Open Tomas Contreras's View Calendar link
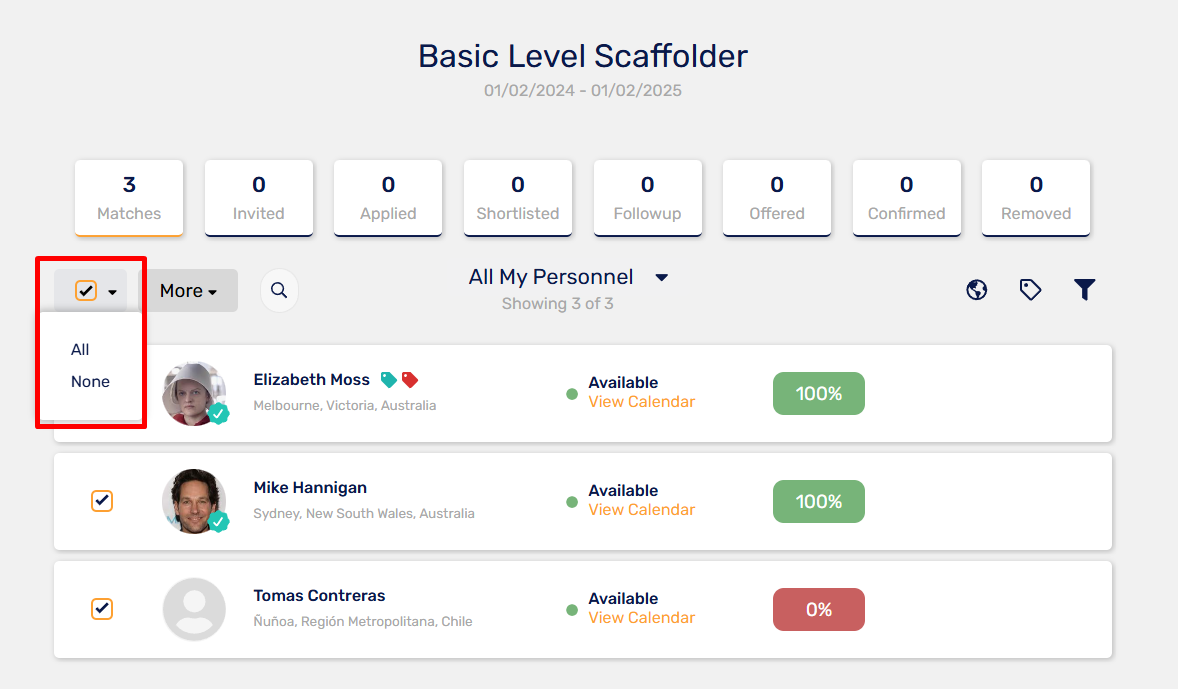This screenshot has width=1178, height=689. 642,618
